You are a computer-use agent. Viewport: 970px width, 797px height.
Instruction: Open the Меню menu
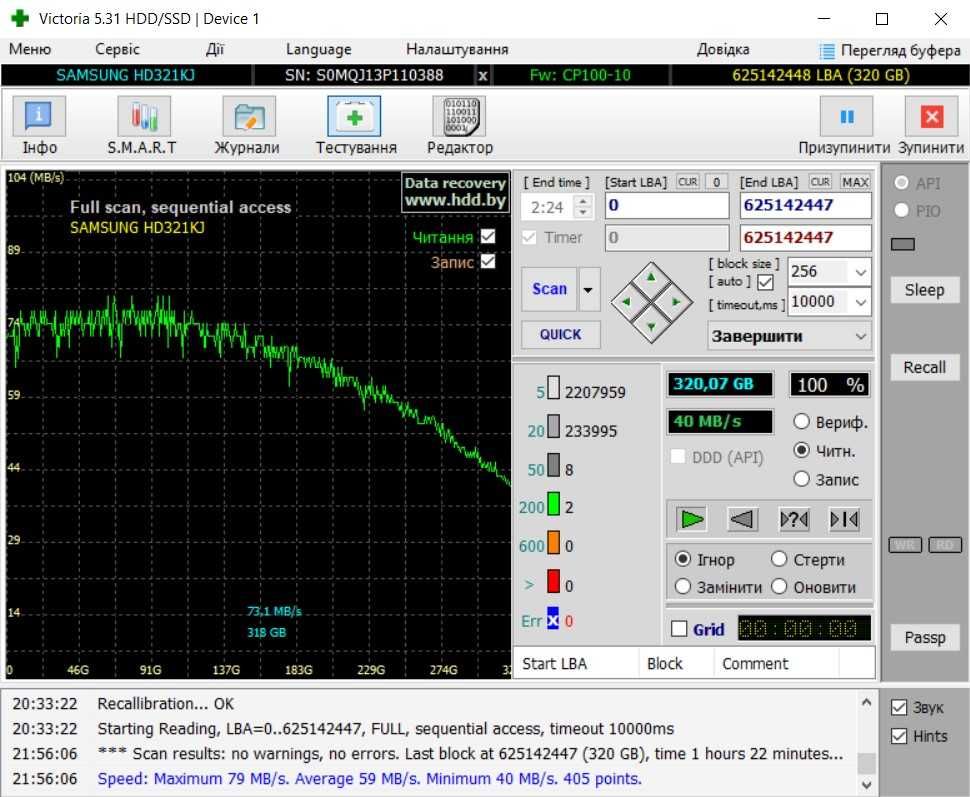pos(30,50)
